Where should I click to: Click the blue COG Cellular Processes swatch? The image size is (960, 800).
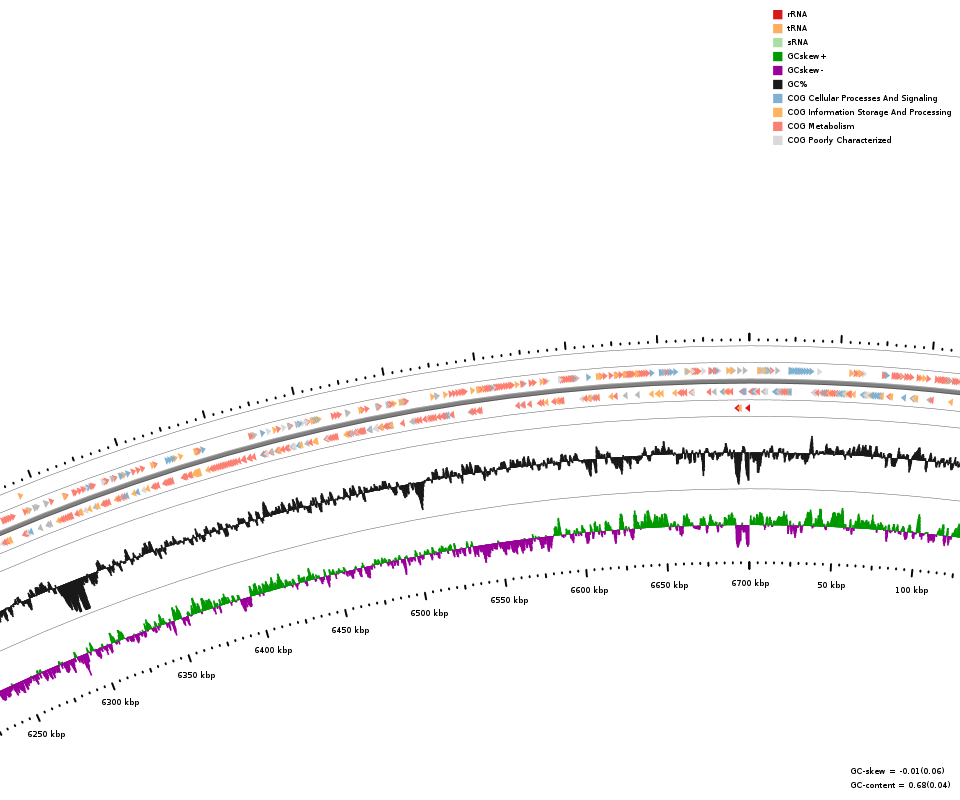point(777,99)
